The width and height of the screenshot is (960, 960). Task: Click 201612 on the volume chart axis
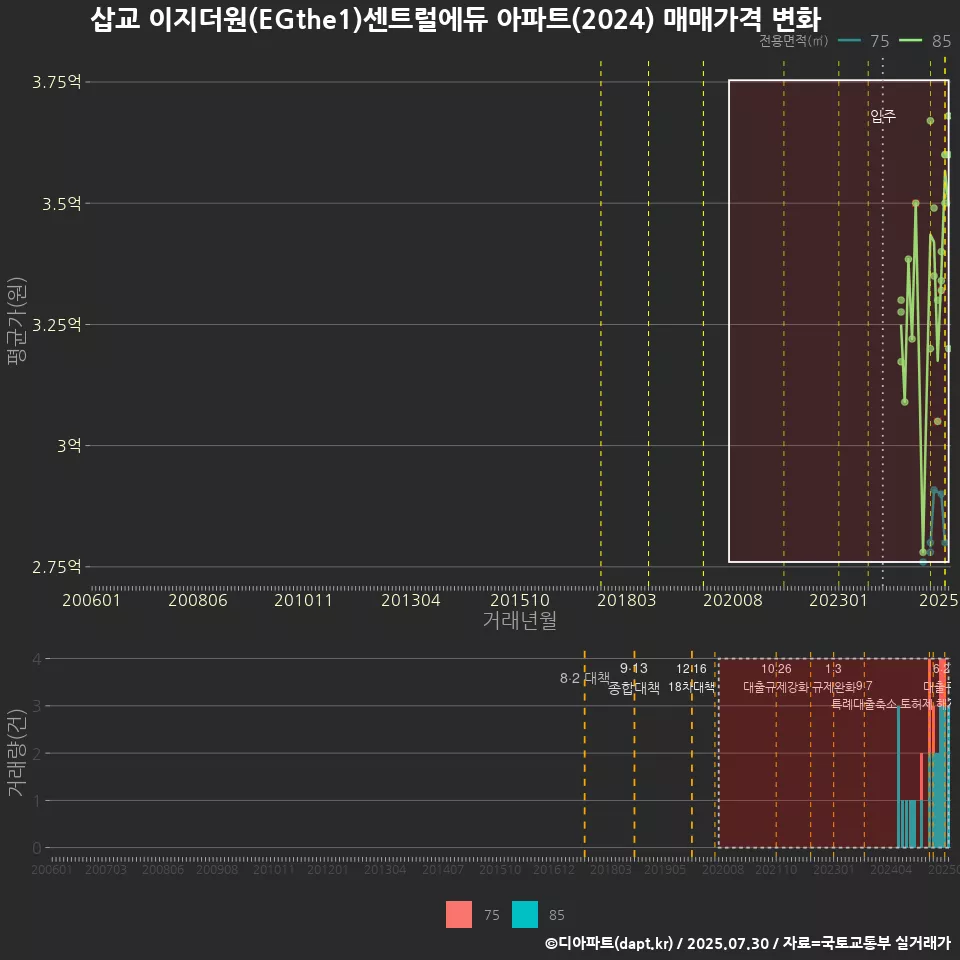(553, 869)
